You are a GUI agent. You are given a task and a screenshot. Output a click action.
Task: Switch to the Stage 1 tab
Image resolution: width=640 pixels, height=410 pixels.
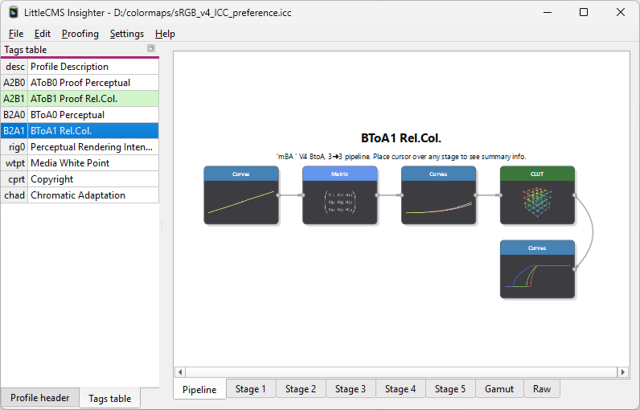250,389
